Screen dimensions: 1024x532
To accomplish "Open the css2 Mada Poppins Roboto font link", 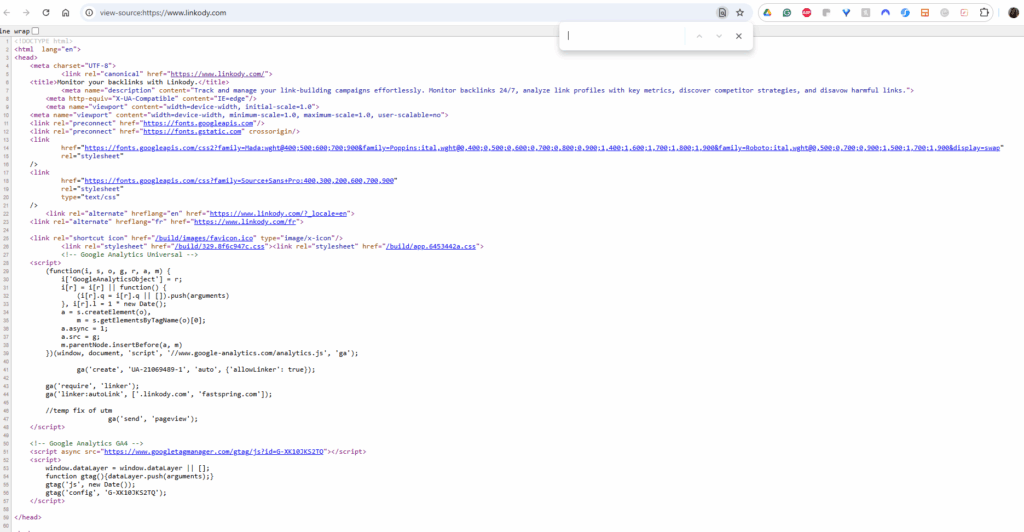I will pyautogui.click(x=542, y=148).
